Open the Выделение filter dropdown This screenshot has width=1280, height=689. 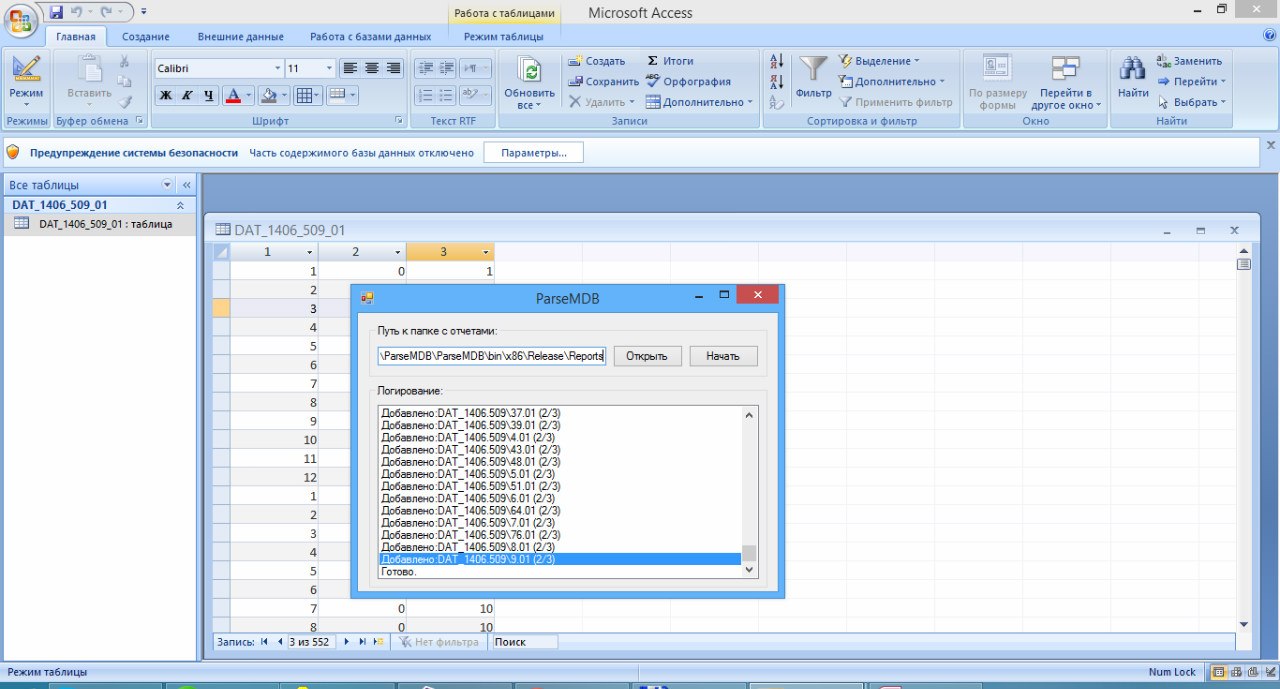click(x=879, y=61)
